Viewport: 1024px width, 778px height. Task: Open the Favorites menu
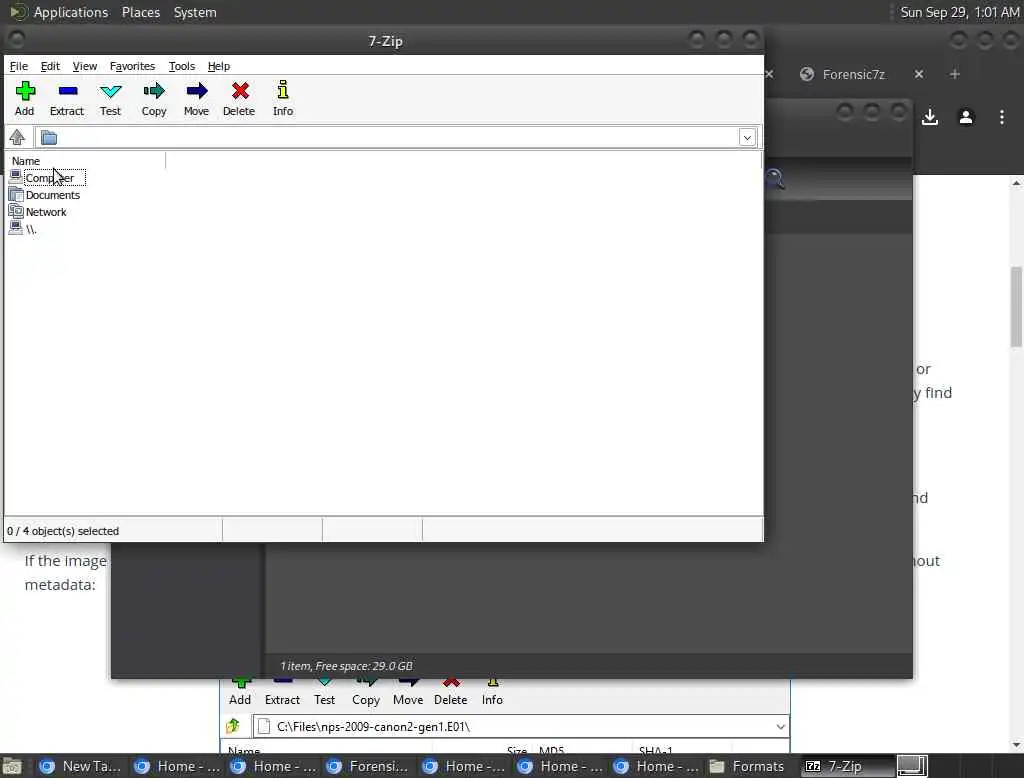point(132,66)
